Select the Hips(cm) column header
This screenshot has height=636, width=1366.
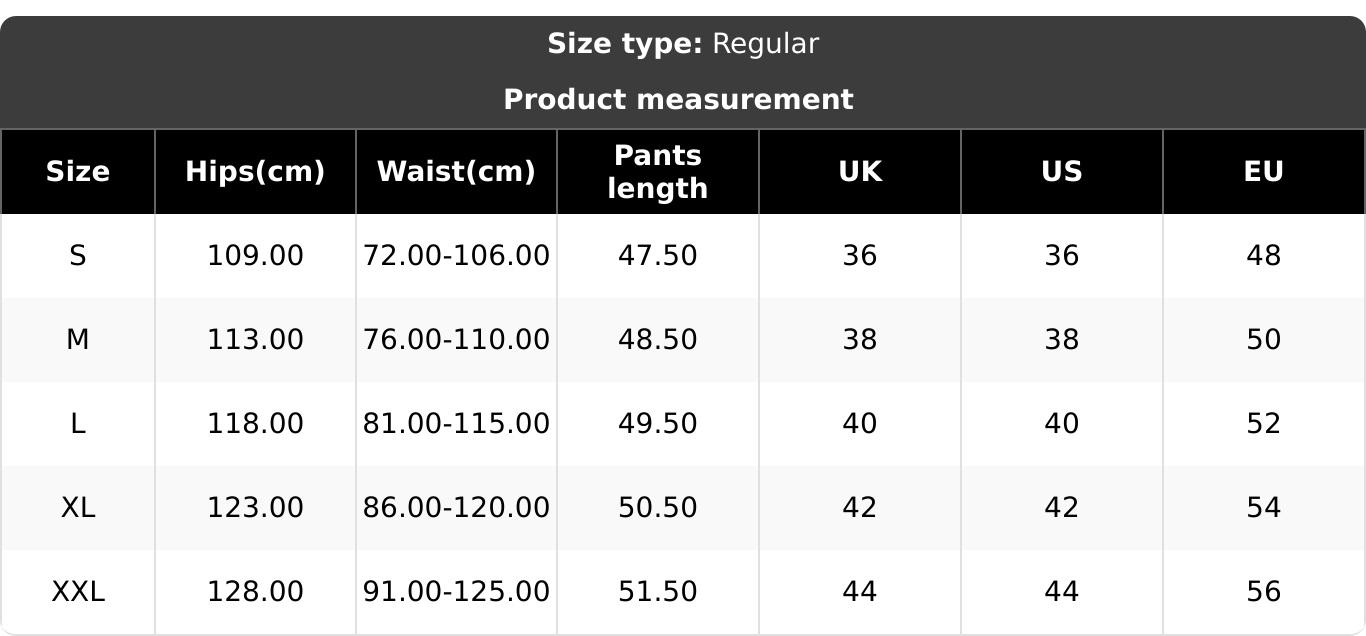tap(255, 172)
